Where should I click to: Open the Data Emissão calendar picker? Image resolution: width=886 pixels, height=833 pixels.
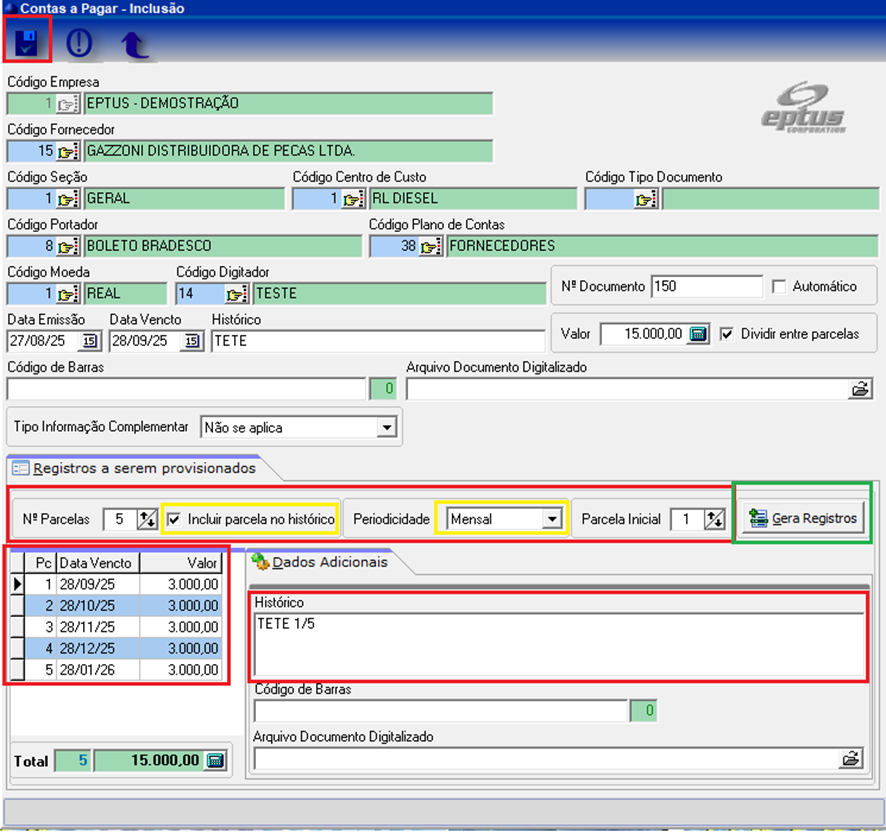point(89,341)
